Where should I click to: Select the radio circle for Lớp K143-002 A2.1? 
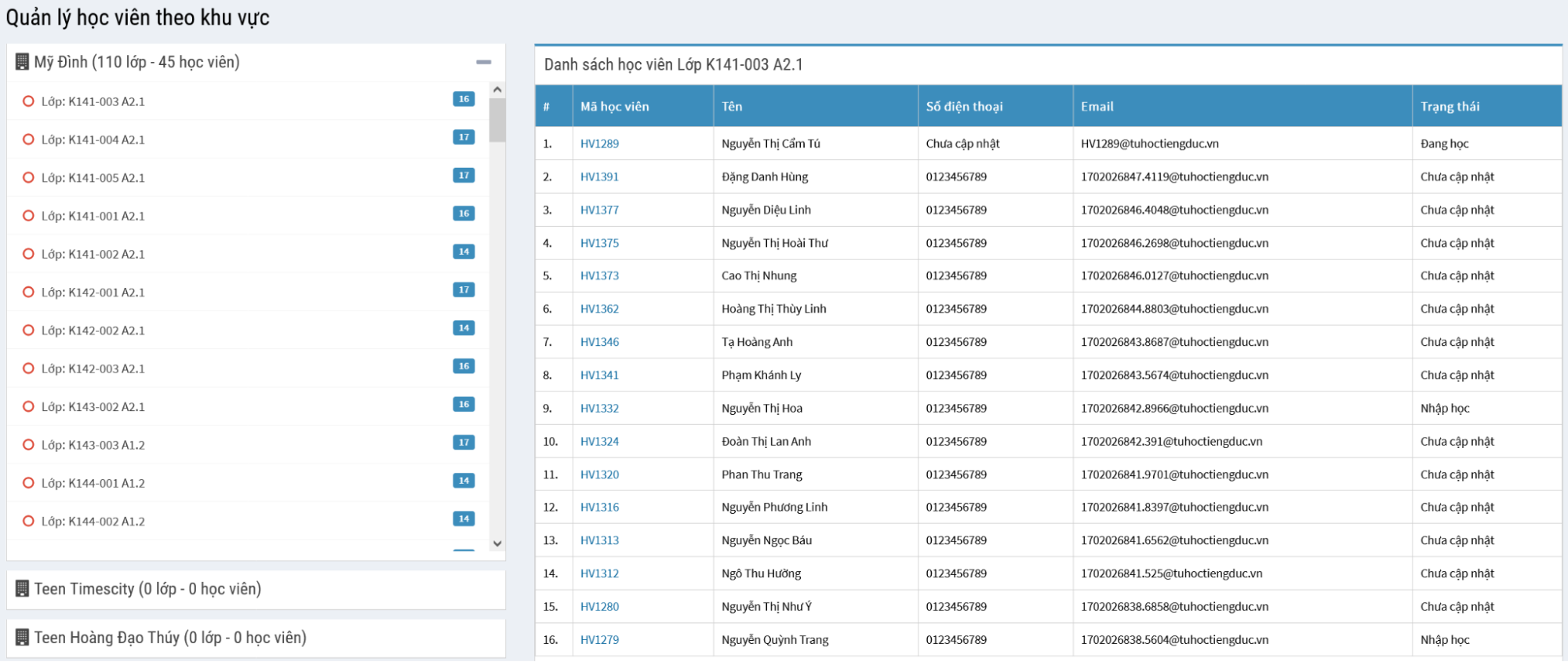coord(28,406)
